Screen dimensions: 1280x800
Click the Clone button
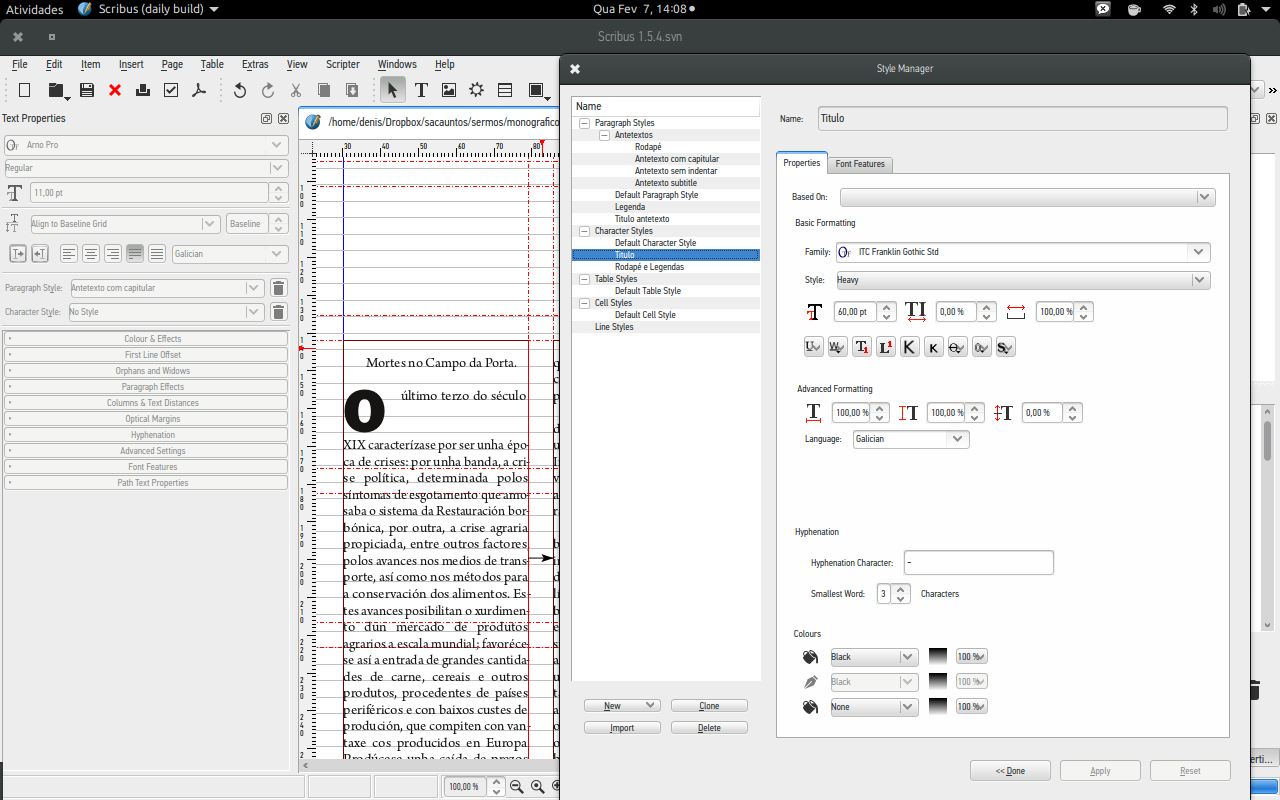[x=709, y=706]
